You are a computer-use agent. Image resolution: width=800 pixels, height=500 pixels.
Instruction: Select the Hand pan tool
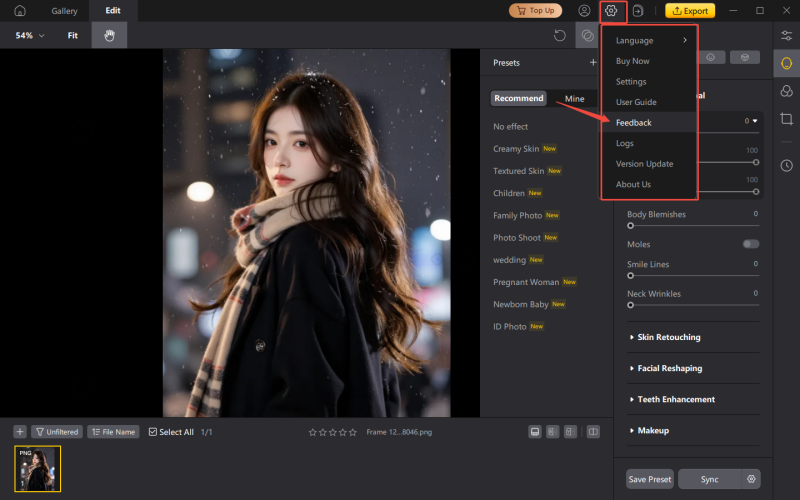point(109,35)
